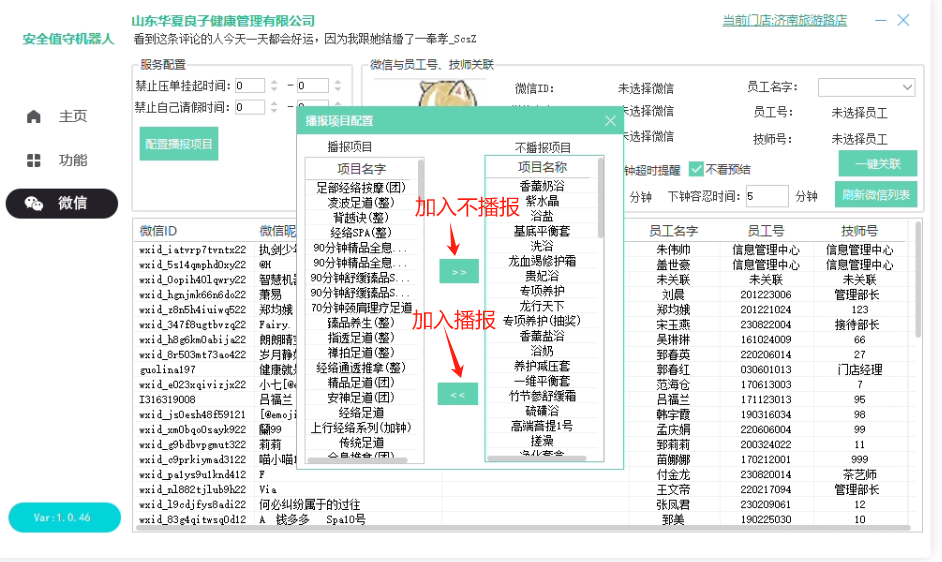Image resolution: width=942 pixels, height=562 pixels.
Task: Select 香薰奶浴 in 不播报项目 list
Action: 543,186
